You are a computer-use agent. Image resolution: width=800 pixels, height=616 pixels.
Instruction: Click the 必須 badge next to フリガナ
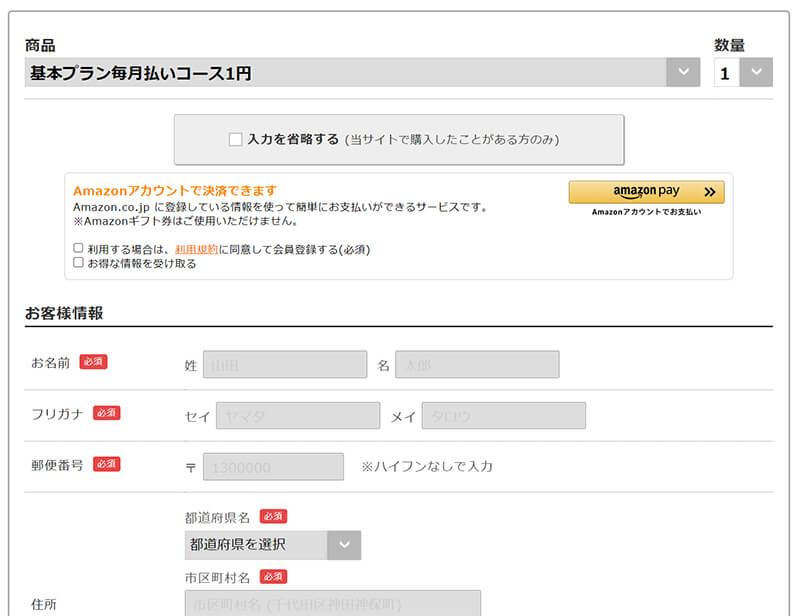click(107, 413)
